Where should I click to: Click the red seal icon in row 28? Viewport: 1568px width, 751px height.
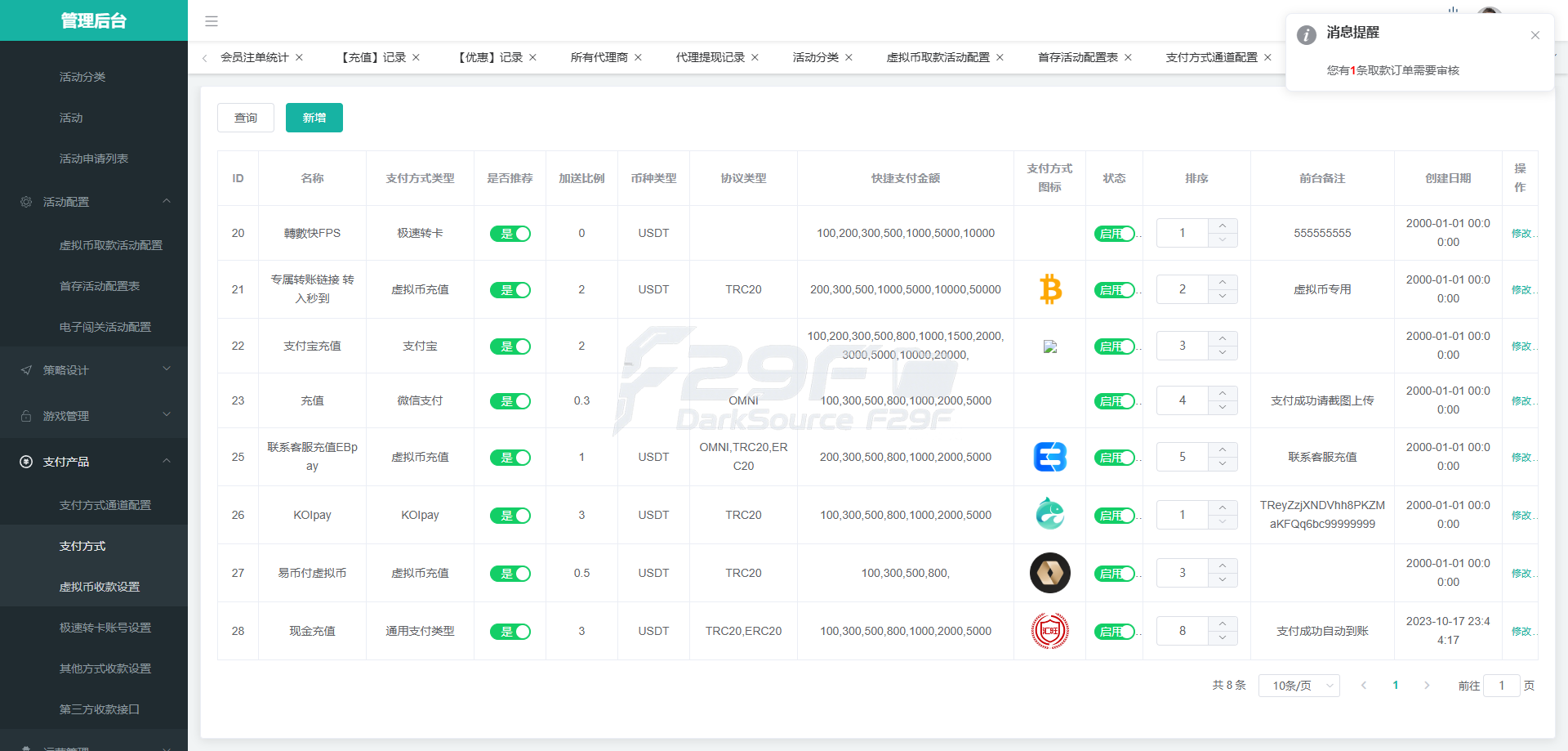(1050, 631)
